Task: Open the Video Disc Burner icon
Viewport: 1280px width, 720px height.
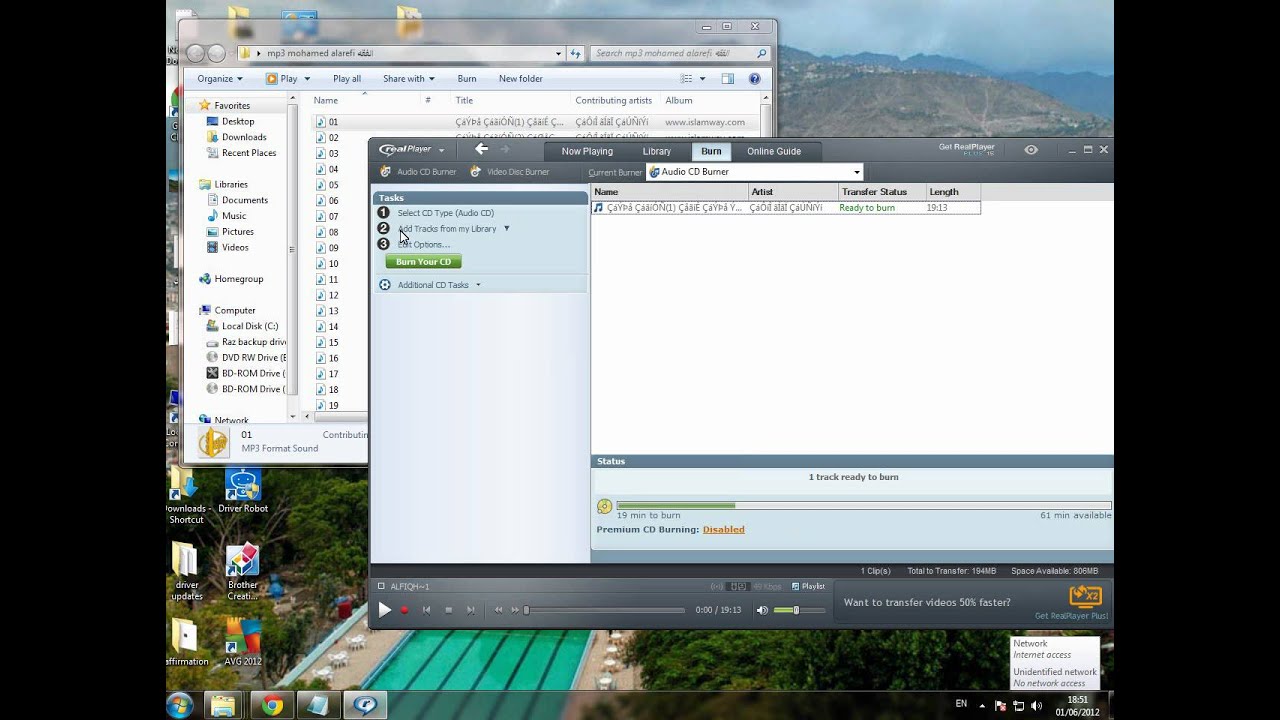Action: click(476, 172)
